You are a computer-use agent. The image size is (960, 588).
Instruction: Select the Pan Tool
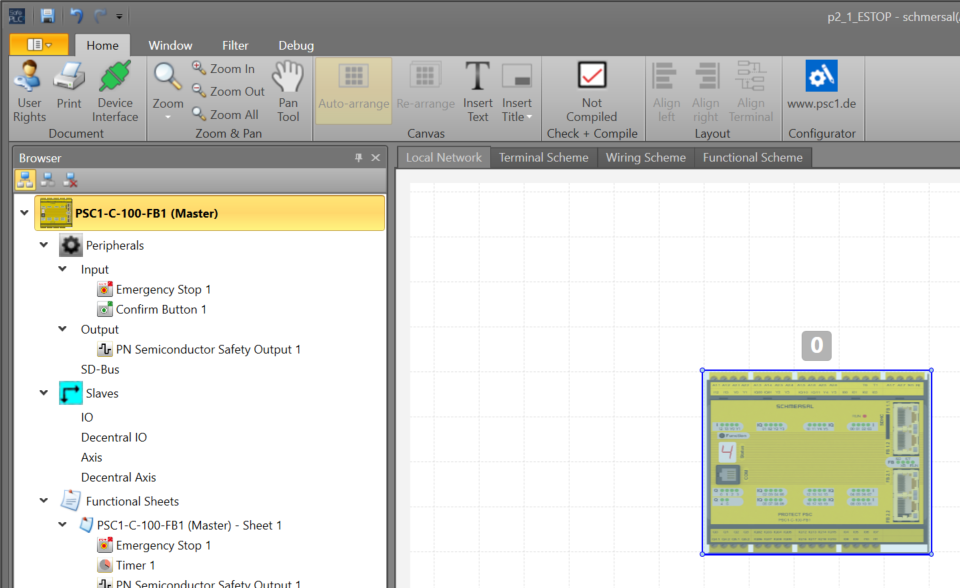[x=288, y=92]
